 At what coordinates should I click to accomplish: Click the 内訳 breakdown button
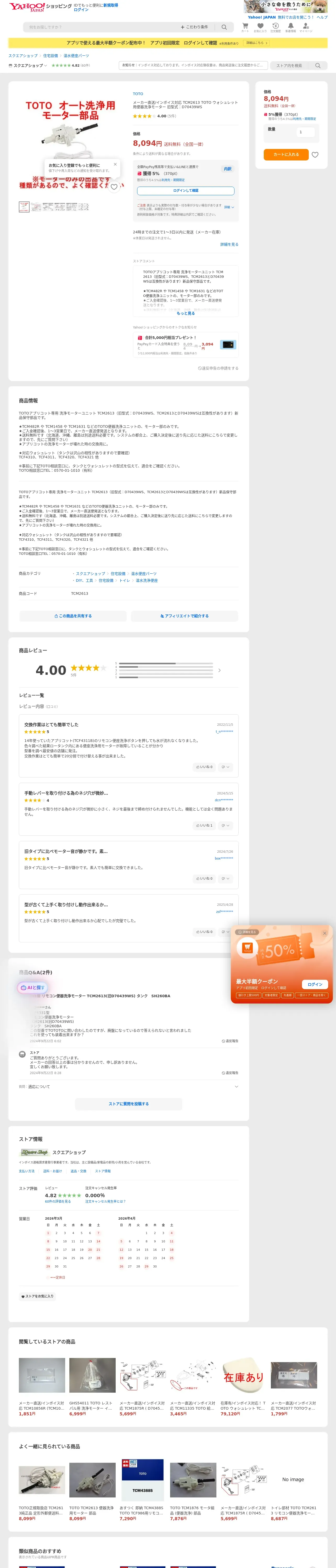pos(227,169)
